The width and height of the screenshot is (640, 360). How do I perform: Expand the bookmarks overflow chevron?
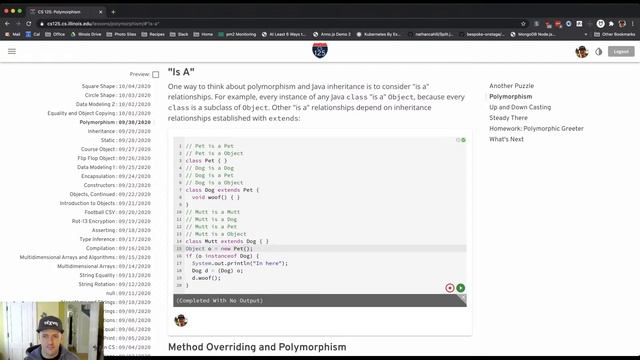click(x=586, y=34)
